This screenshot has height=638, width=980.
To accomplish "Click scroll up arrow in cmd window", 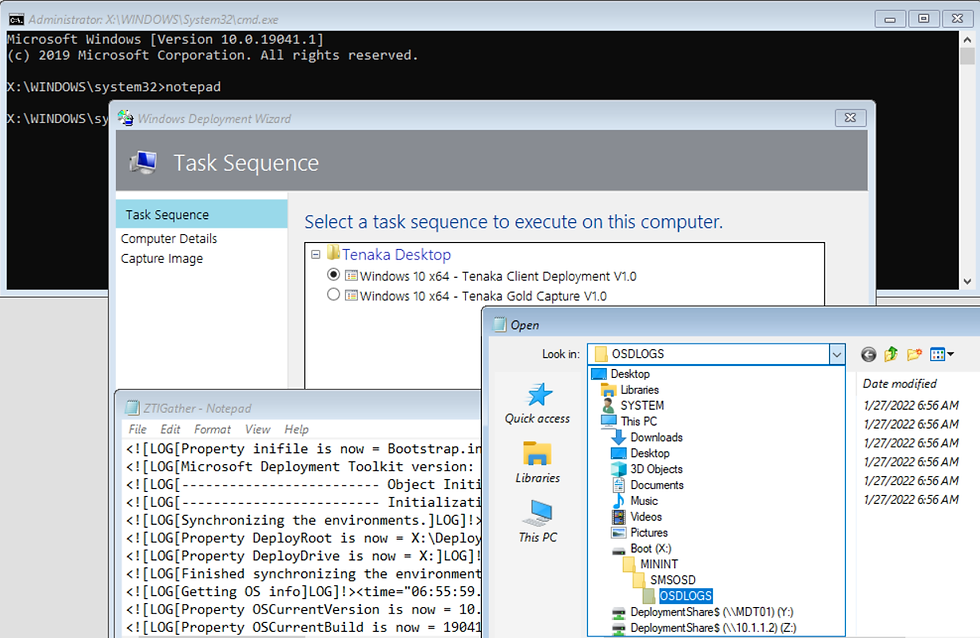I will point(968,39).
